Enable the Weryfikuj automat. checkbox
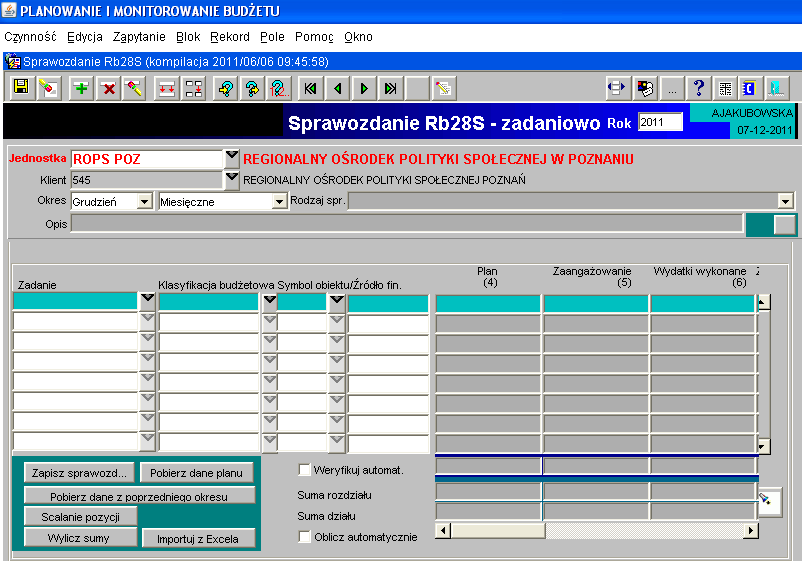This screenshot has width=802, height=561. pos(304,469)
